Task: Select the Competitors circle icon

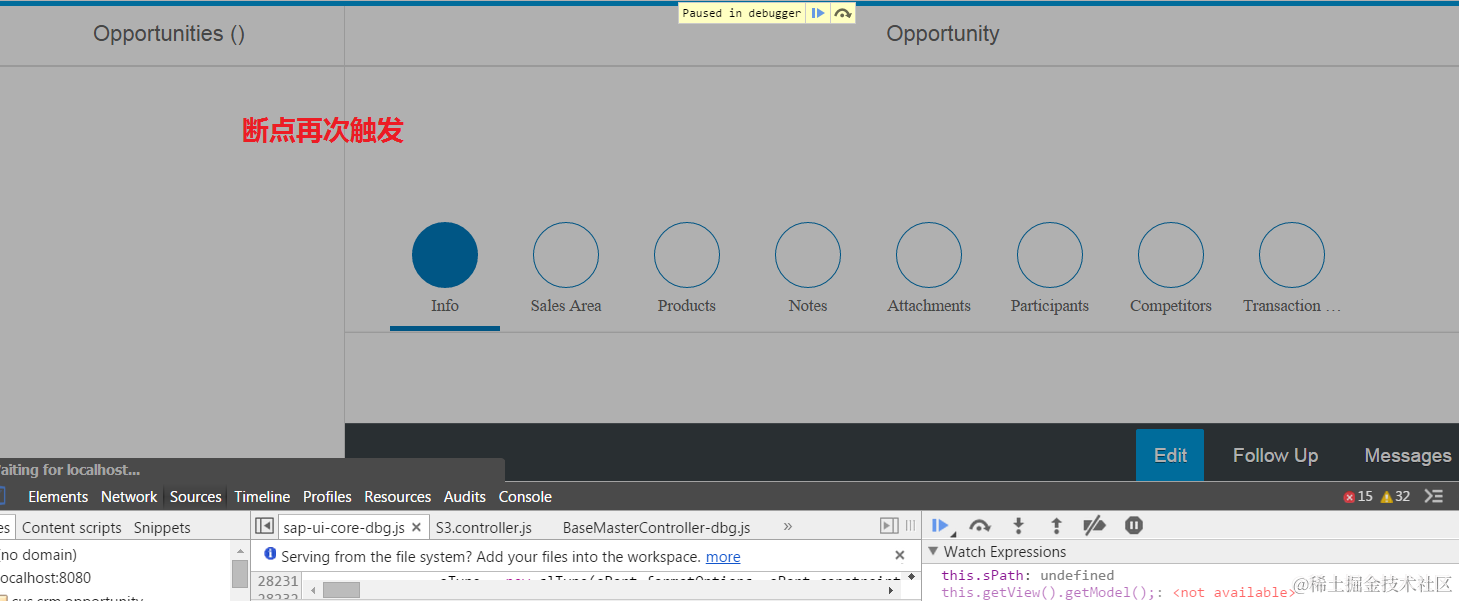Action: tap(1171, 255)
